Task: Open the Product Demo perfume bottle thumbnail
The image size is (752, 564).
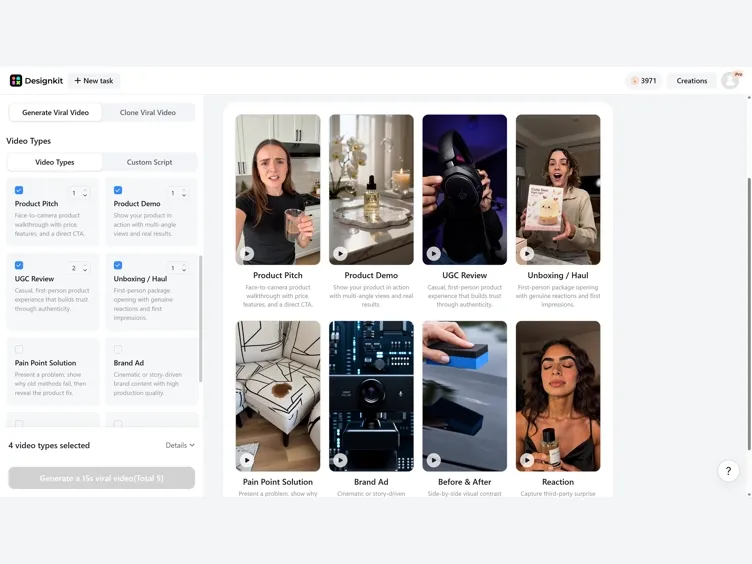Action: point(371,189)
